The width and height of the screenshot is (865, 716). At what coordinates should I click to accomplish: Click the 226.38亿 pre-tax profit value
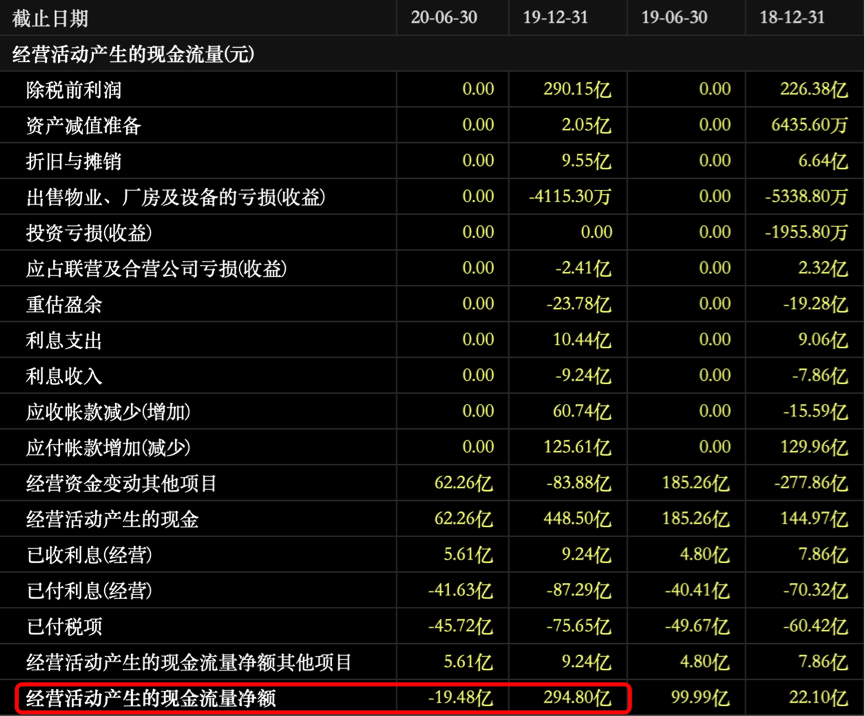coord(814,89)
